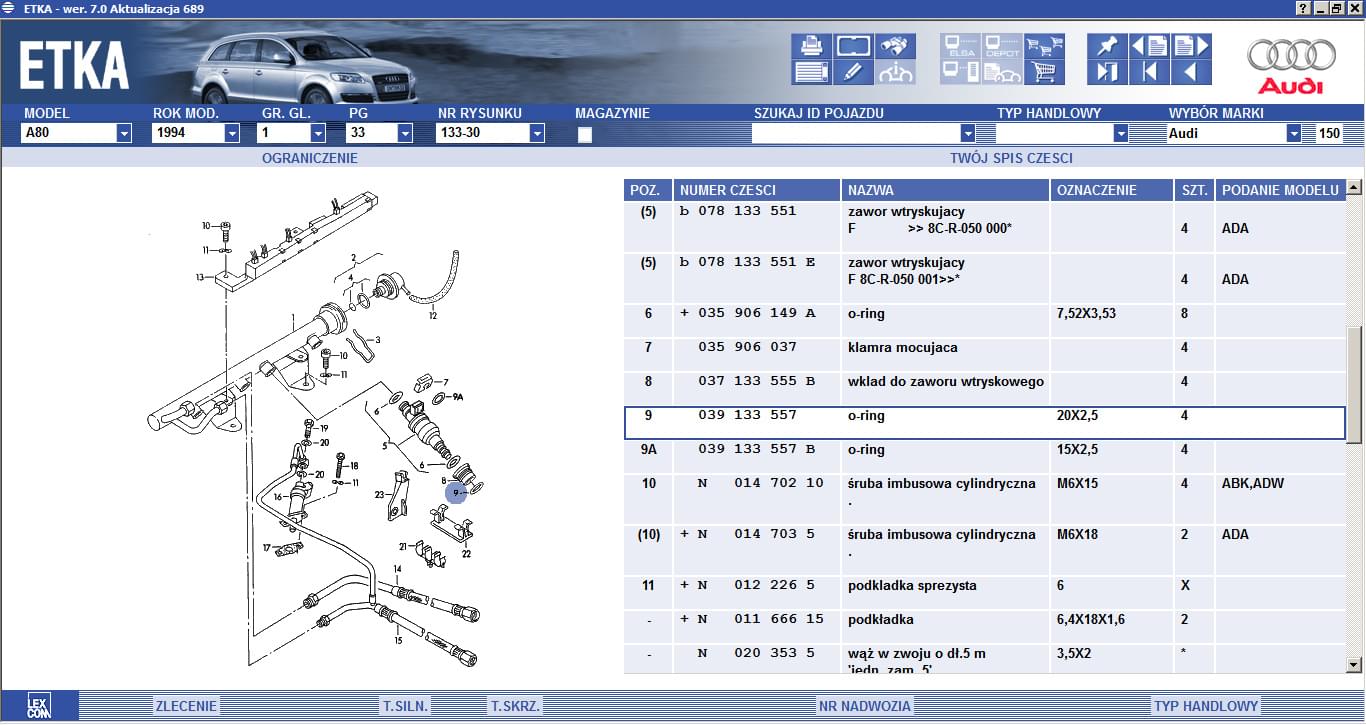Click the pushpin bookmark icon
The height and width of the screenshot is (725, 1366).
pos(1107,46)
